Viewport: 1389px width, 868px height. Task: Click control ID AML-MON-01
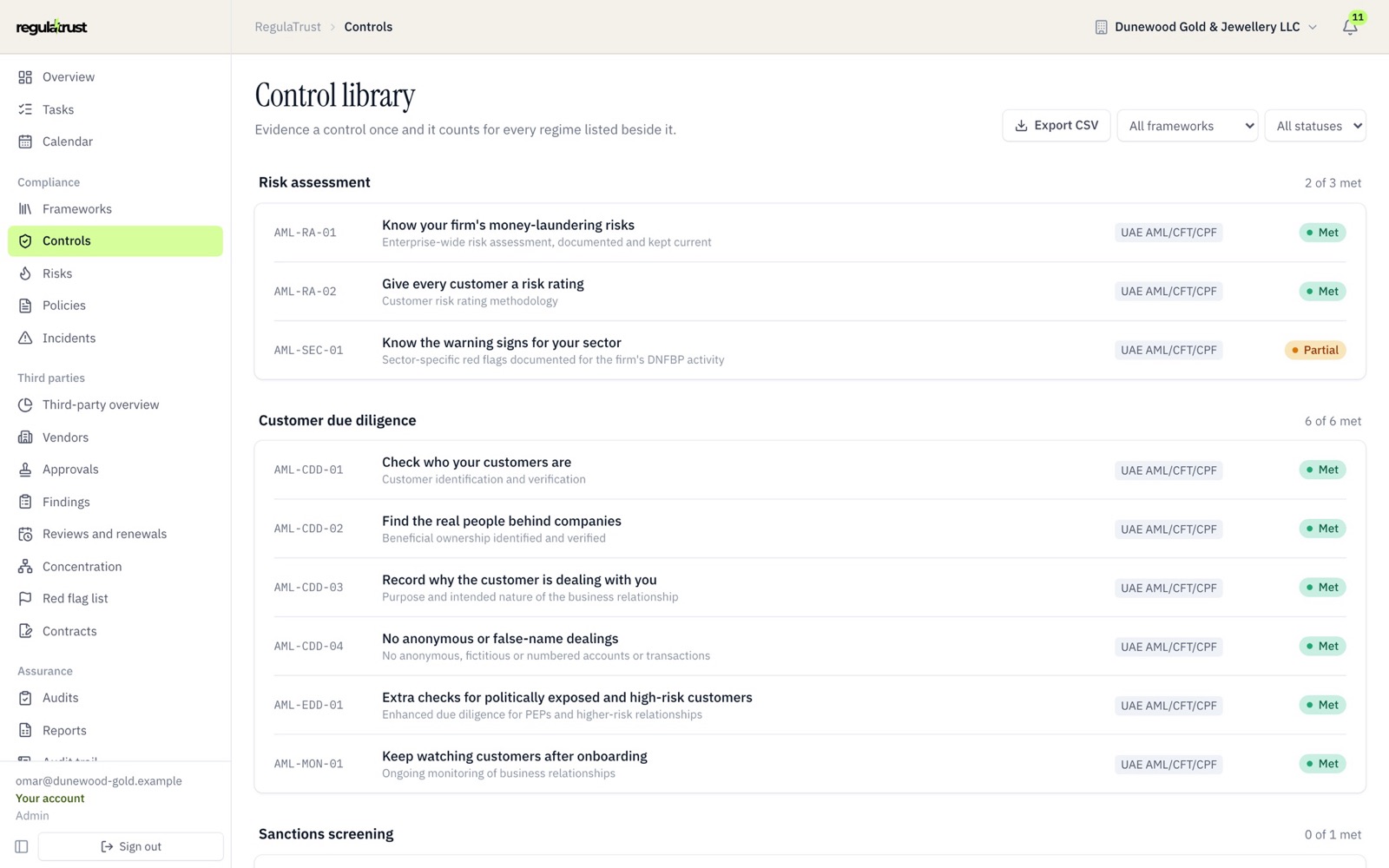click(x=308, y=764)
